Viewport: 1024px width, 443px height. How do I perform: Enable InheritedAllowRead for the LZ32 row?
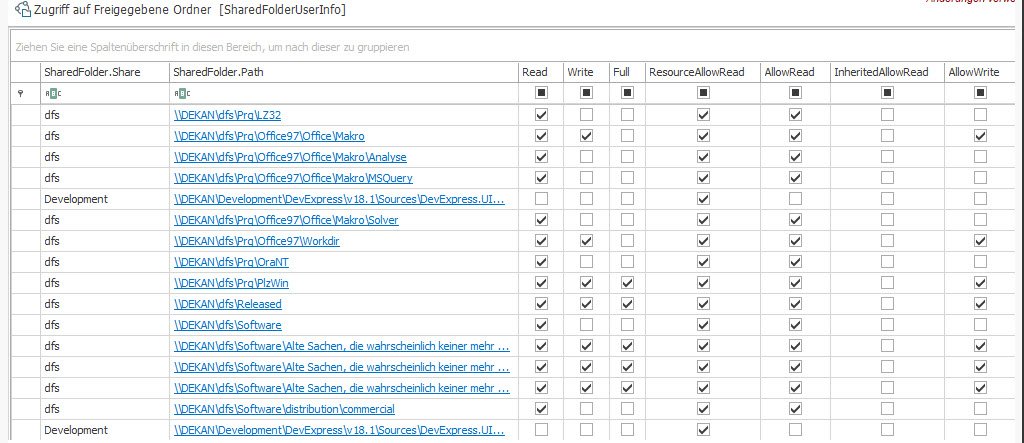(887, 115)
